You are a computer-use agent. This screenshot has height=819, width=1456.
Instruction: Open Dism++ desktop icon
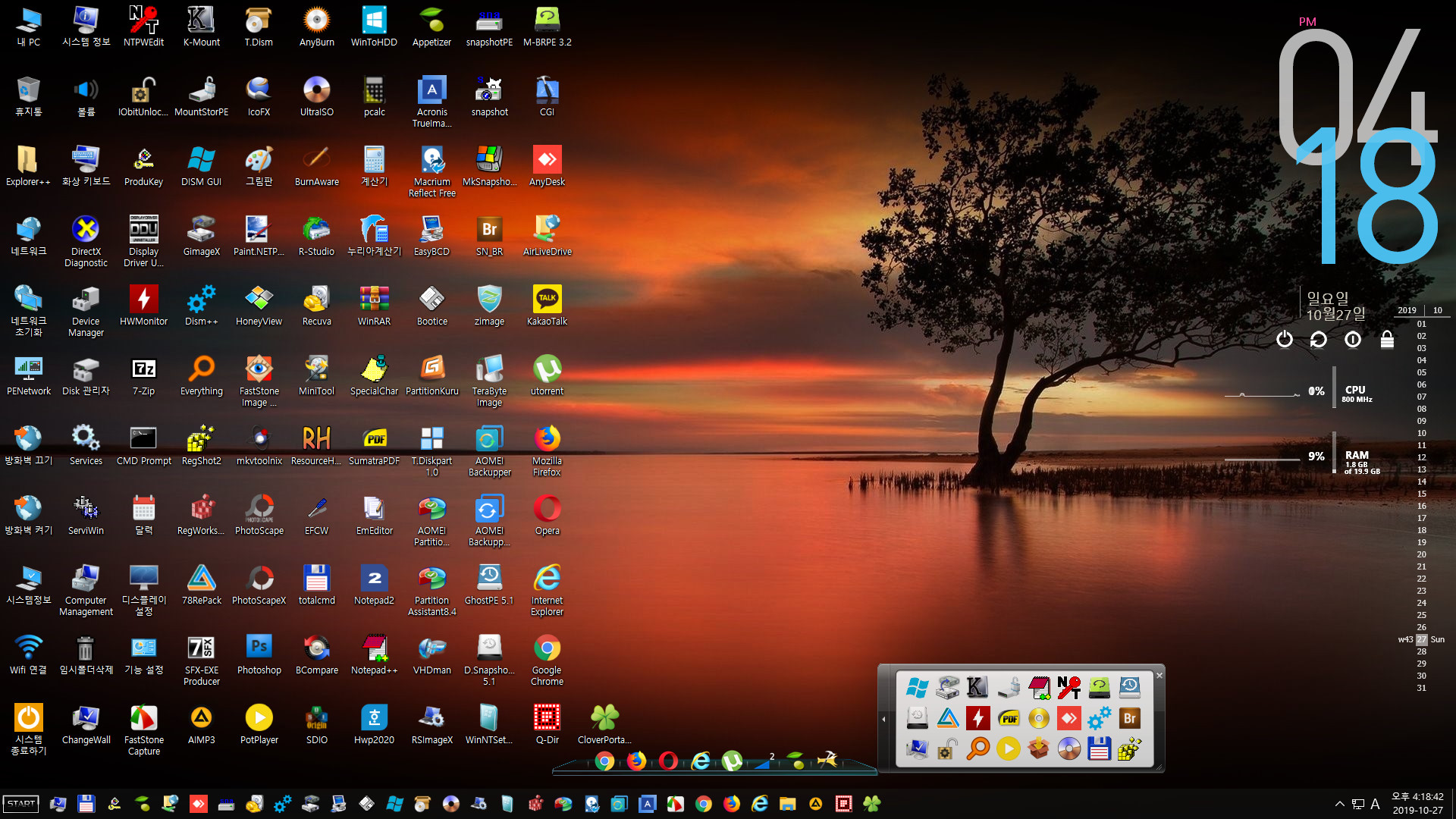[x=201, y=306]
